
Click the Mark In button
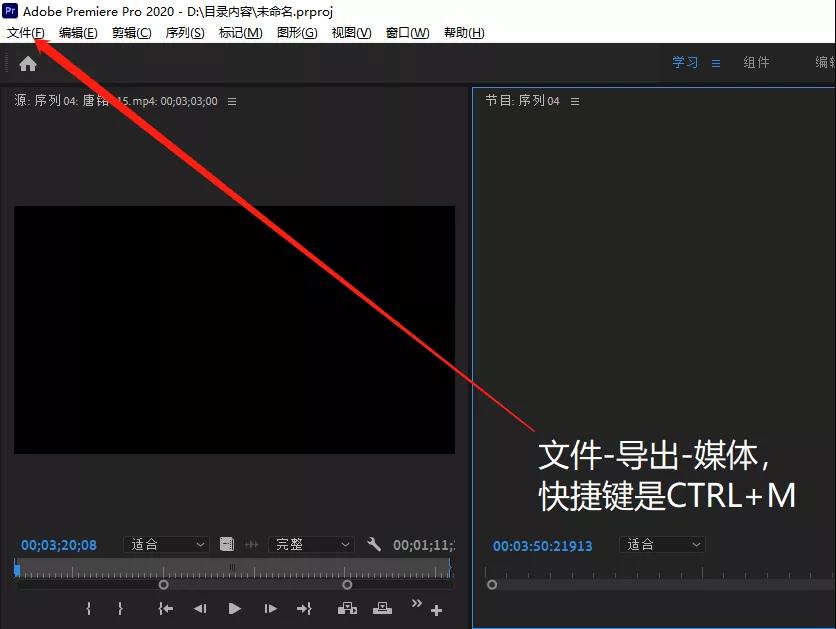click(x=89, y=608)
